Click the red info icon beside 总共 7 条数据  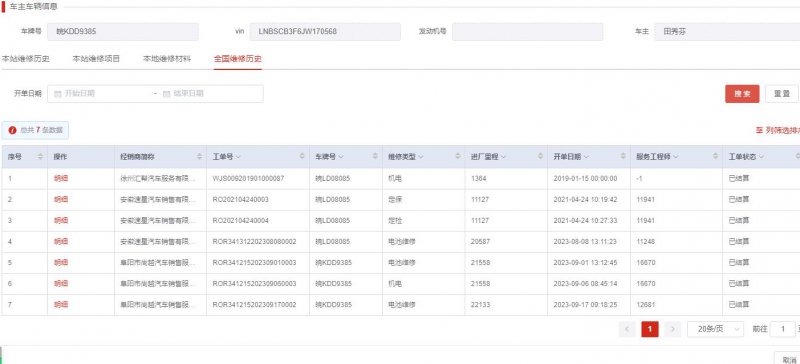tap(13, 130)
